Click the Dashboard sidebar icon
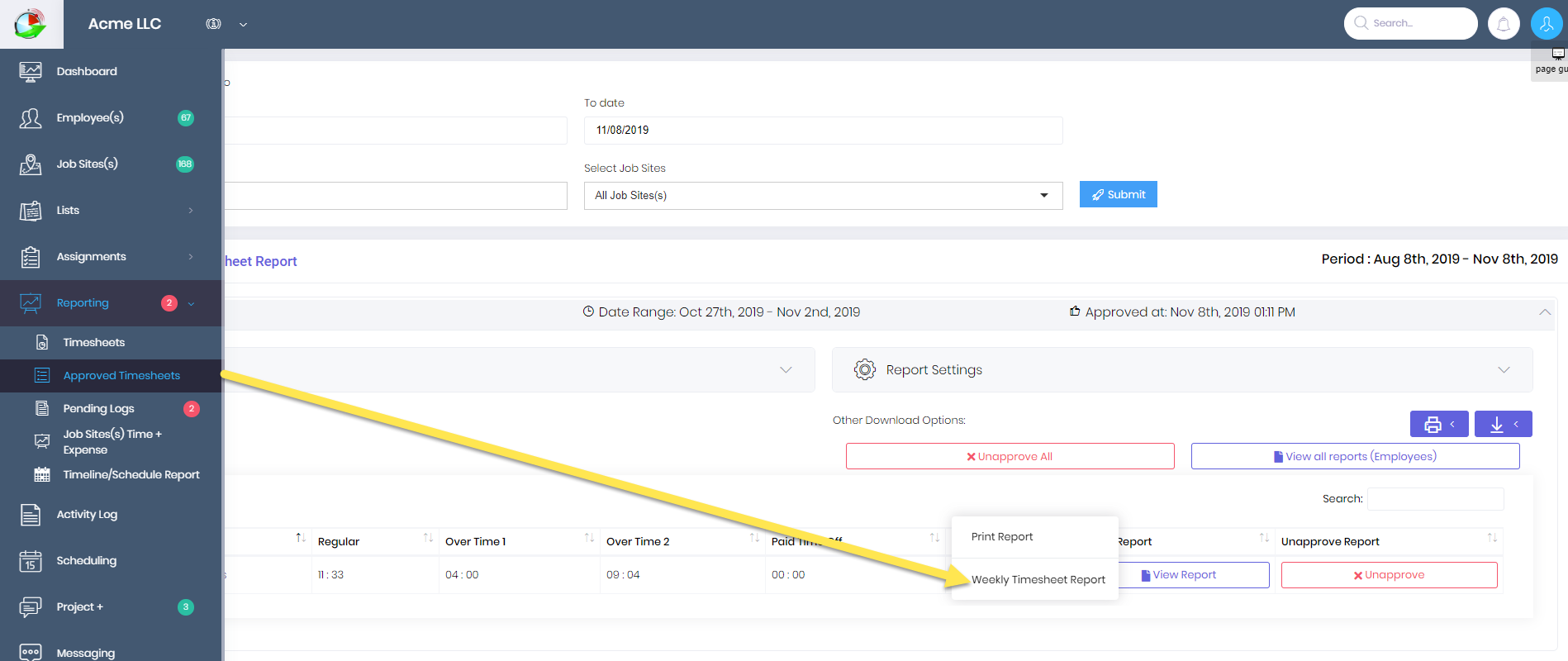Image resolution: width=1568 pixels, height=661 pixels. coord(31,72)
